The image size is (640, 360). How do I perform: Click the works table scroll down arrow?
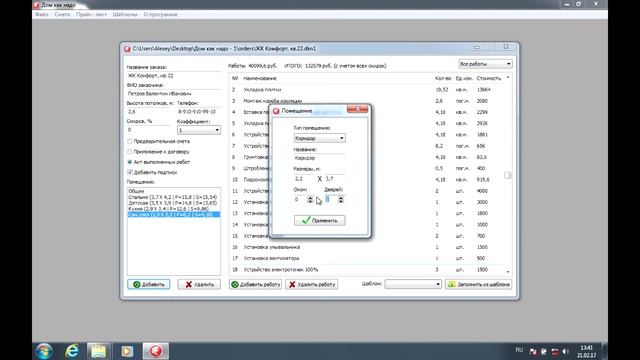point(508,271)
